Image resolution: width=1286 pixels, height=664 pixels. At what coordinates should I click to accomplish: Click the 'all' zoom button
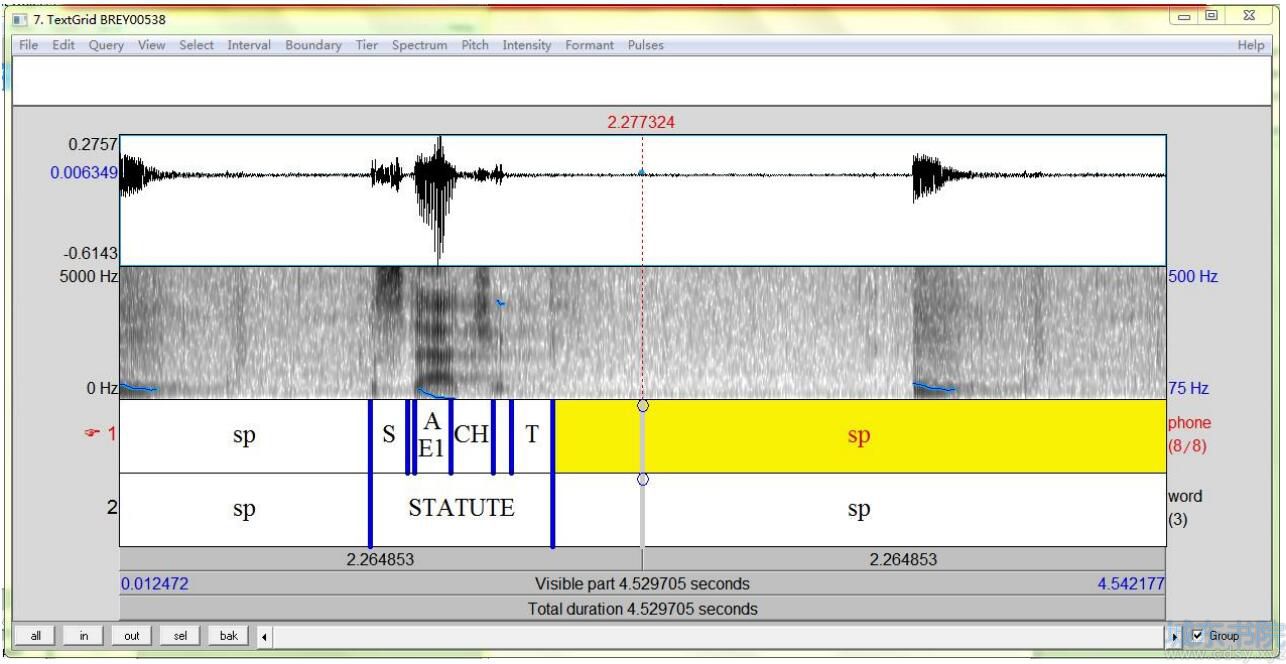36,636
